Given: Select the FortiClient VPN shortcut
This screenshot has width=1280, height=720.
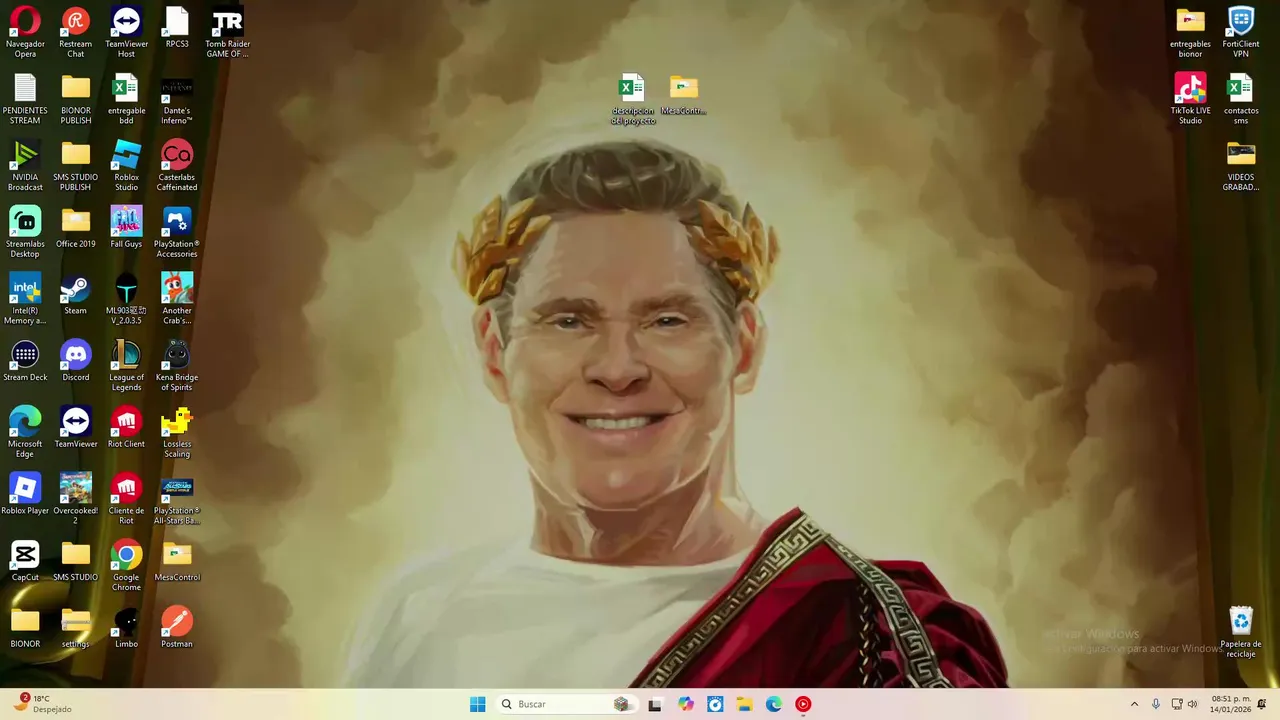Looking at the screenshot, I should click(x=1241, y=32).
